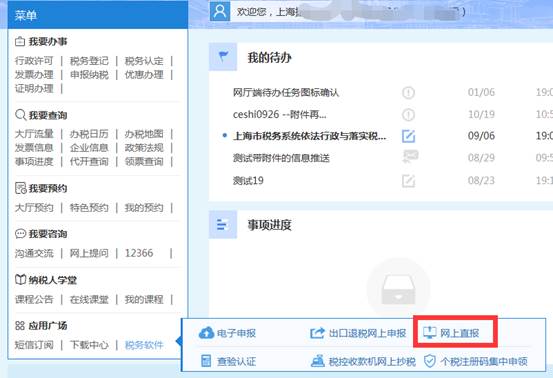
Task: Open the unread 上海市税务系统依法行政 task
Action: click(x=309, y=136)
